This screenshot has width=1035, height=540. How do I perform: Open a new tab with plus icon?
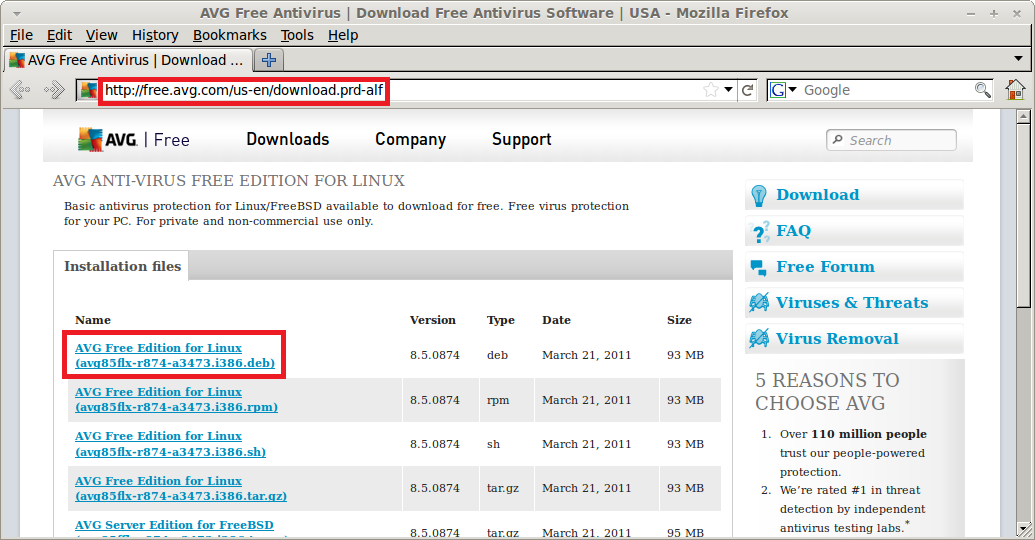click(269, 60)
